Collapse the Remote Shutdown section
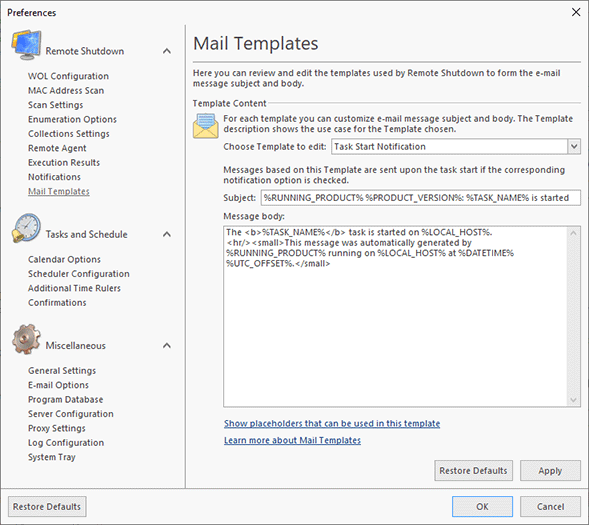This screenshot has height=525, width=589. point(167,51)
